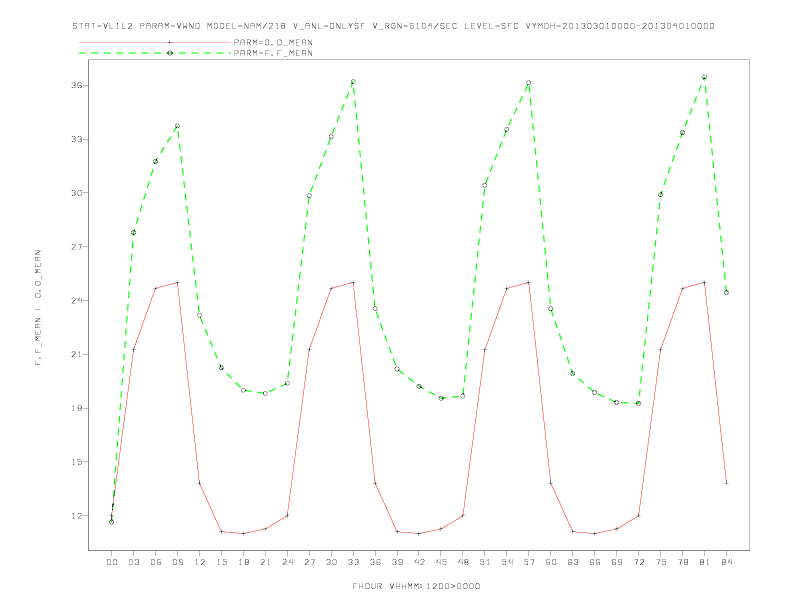This screenshot has height=612, width=792.
Task: Click the y-axis tick label 15
Action: 76,462
